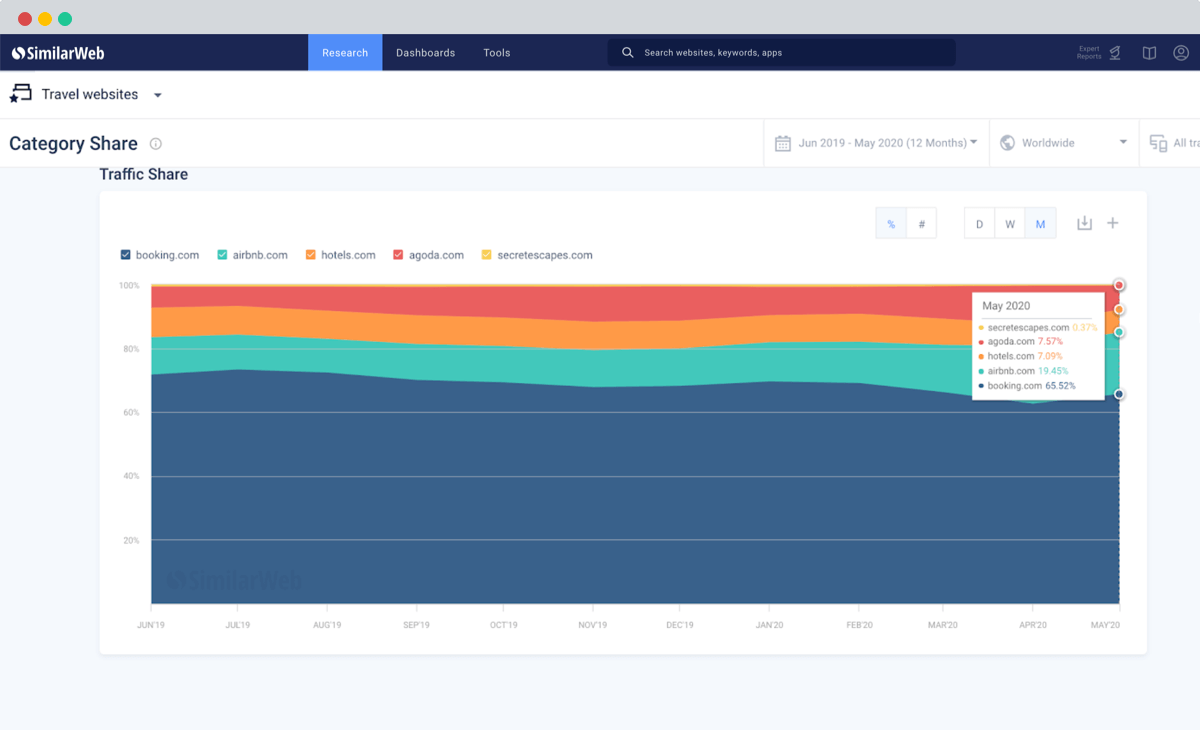Viewport: 1200px width, 730px height.
Task: Download the chart data
Action: [x=1084, y=223]
